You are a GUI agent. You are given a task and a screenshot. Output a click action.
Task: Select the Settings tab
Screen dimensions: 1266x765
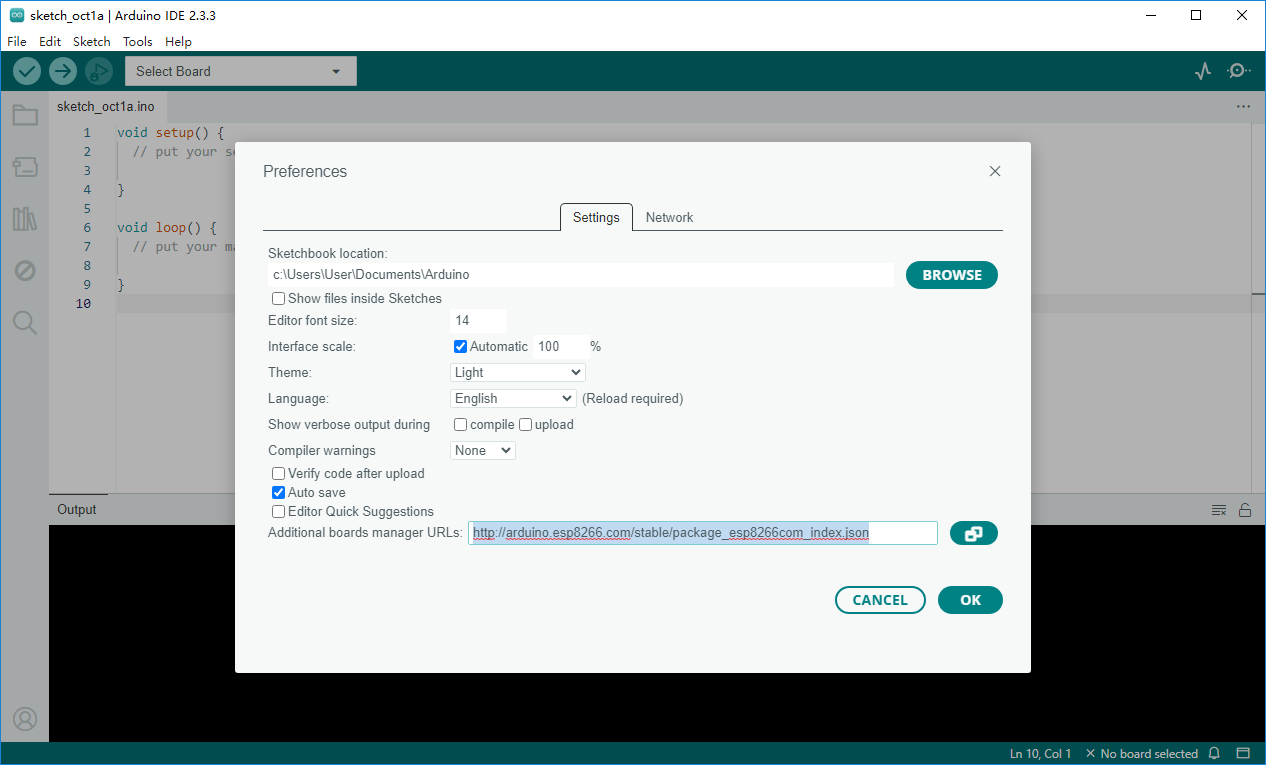[596, 217]
